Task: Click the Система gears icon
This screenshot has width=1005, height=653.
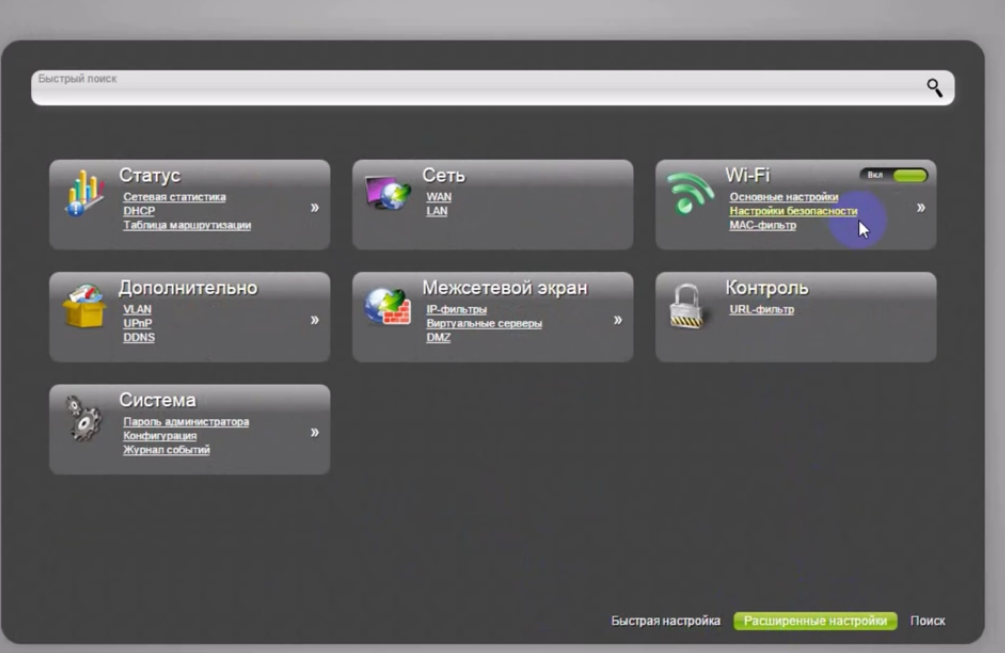Action: (84, 418)
